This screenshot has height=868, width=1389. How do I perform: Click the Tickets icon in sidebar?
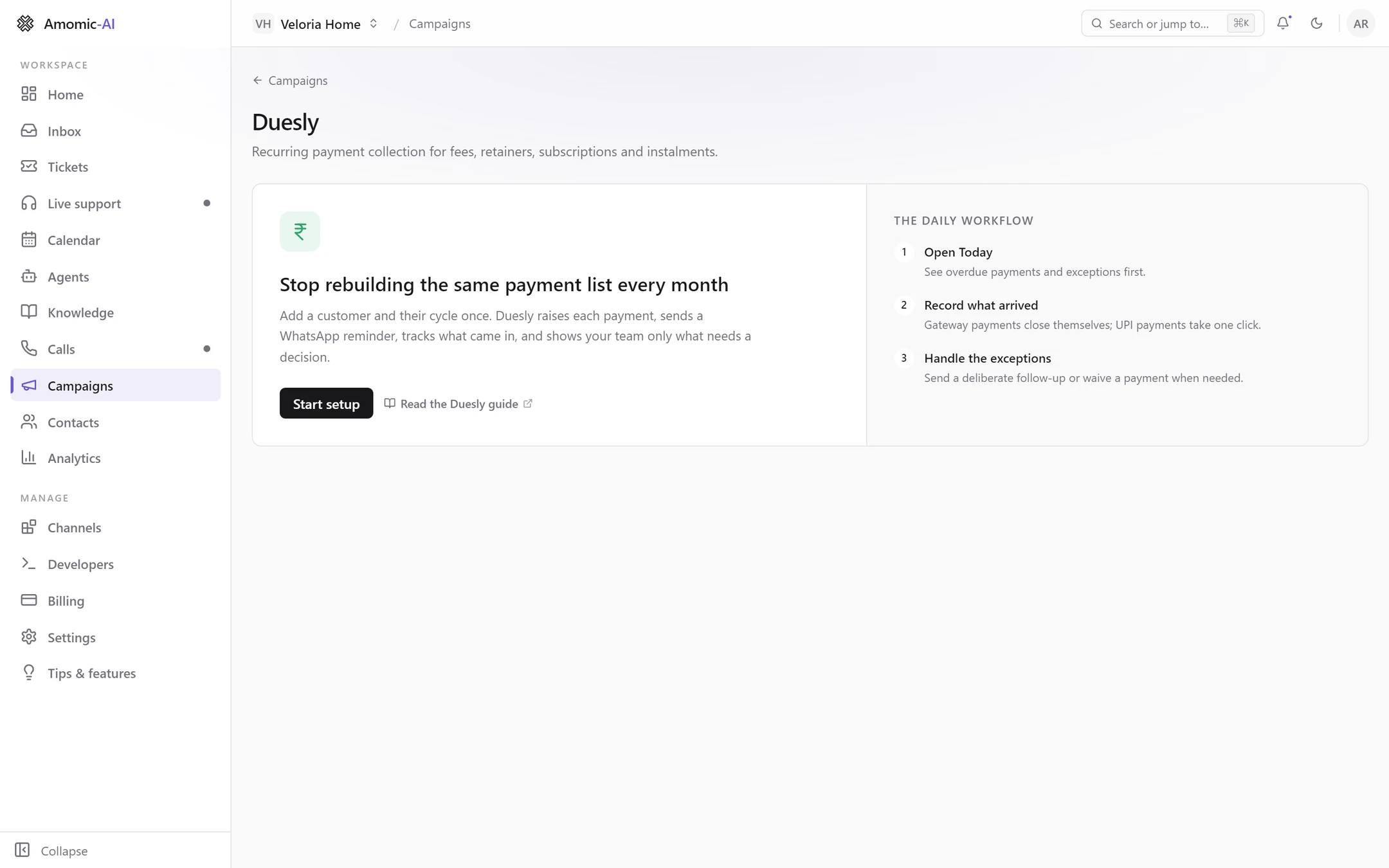(x=29, y=167)
